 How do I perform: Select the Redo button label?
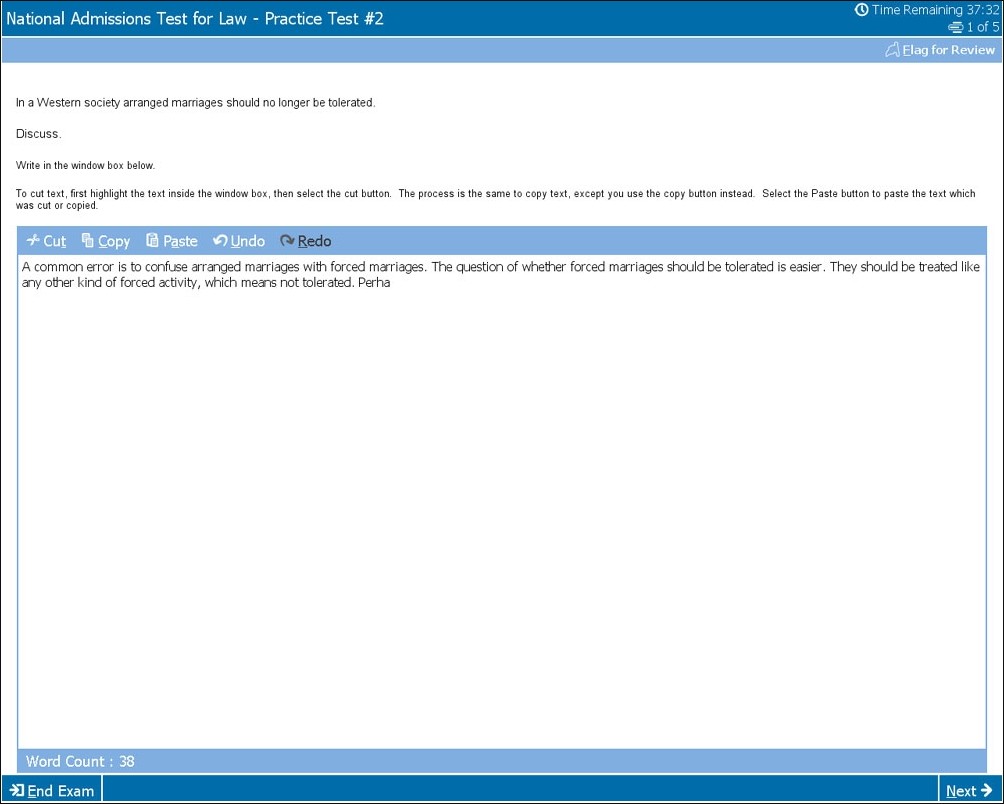314,241
